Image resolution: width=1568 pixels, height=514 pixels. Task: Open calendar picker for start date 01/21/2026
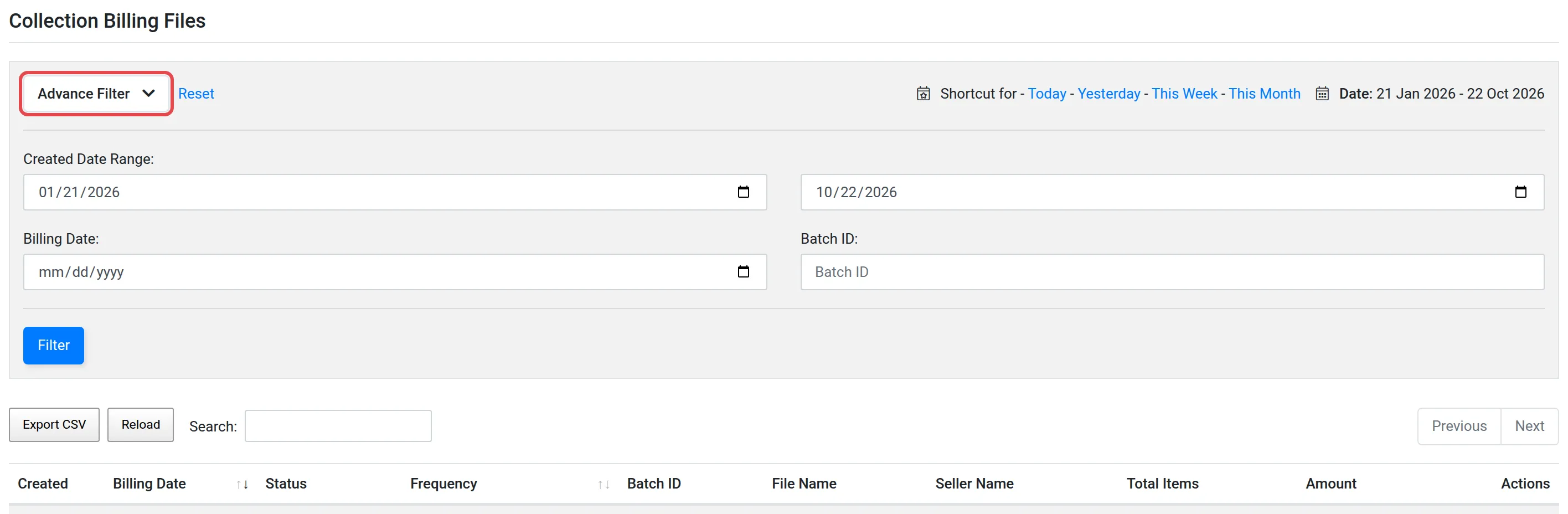pyautogui.click(x=743, y=192)
